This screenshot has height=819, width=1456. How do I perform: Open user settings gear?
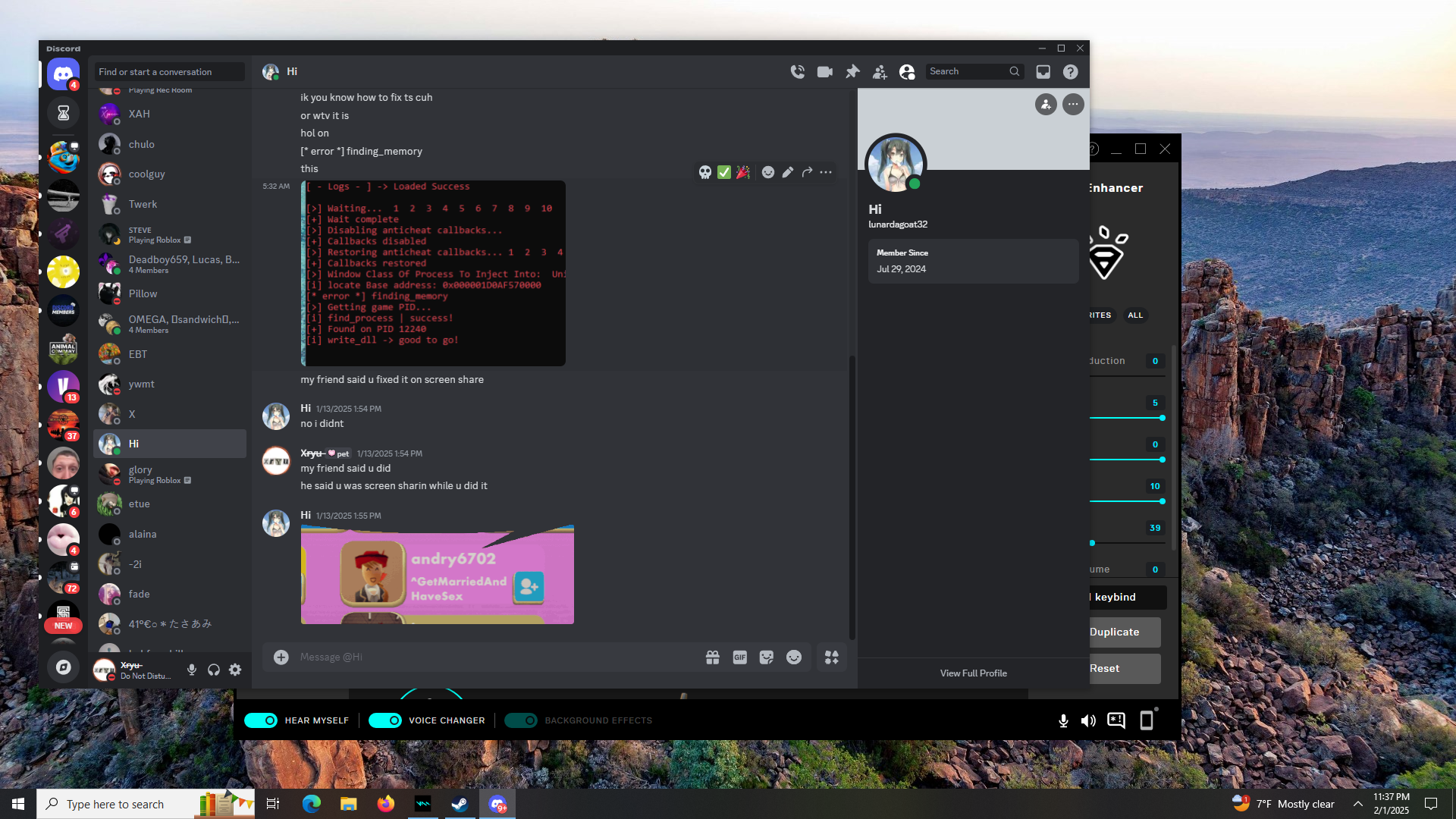[x=235, y=670]
